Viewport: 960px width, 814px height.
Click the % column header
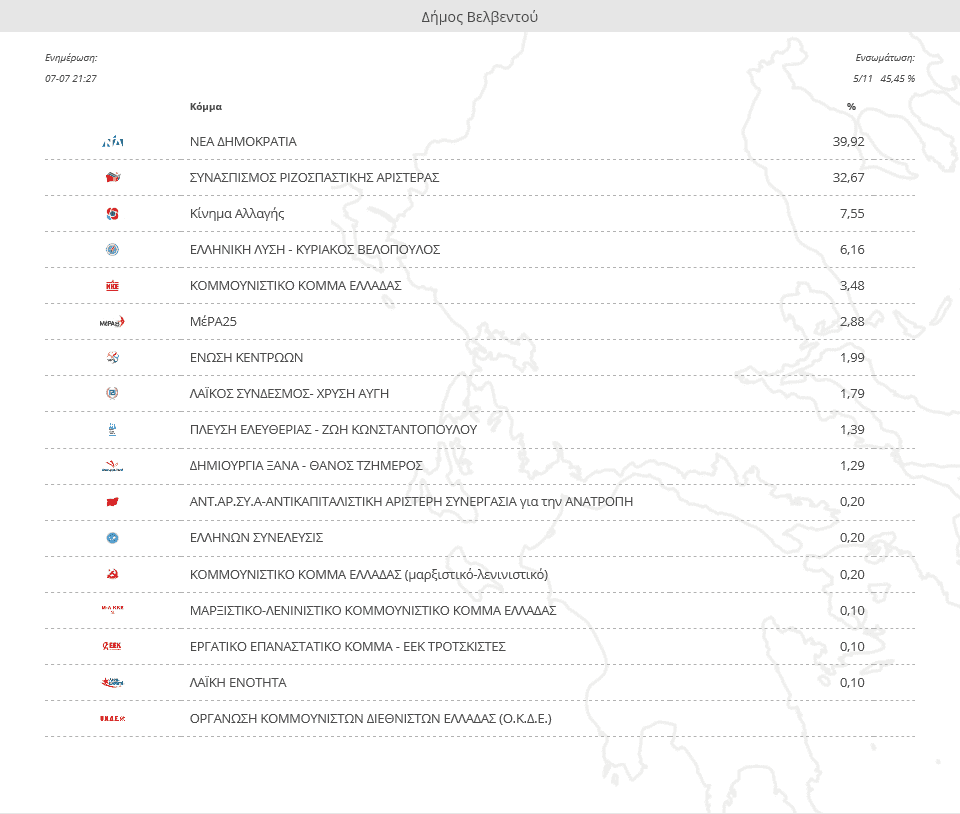851,106
